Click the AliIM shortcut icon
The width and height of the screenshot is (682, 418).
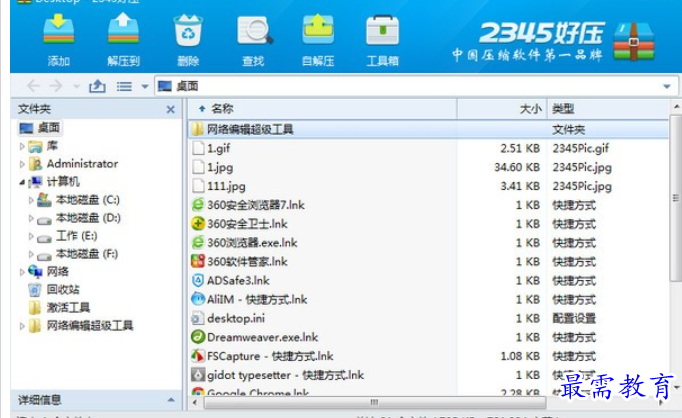click(x=198, y=299)
